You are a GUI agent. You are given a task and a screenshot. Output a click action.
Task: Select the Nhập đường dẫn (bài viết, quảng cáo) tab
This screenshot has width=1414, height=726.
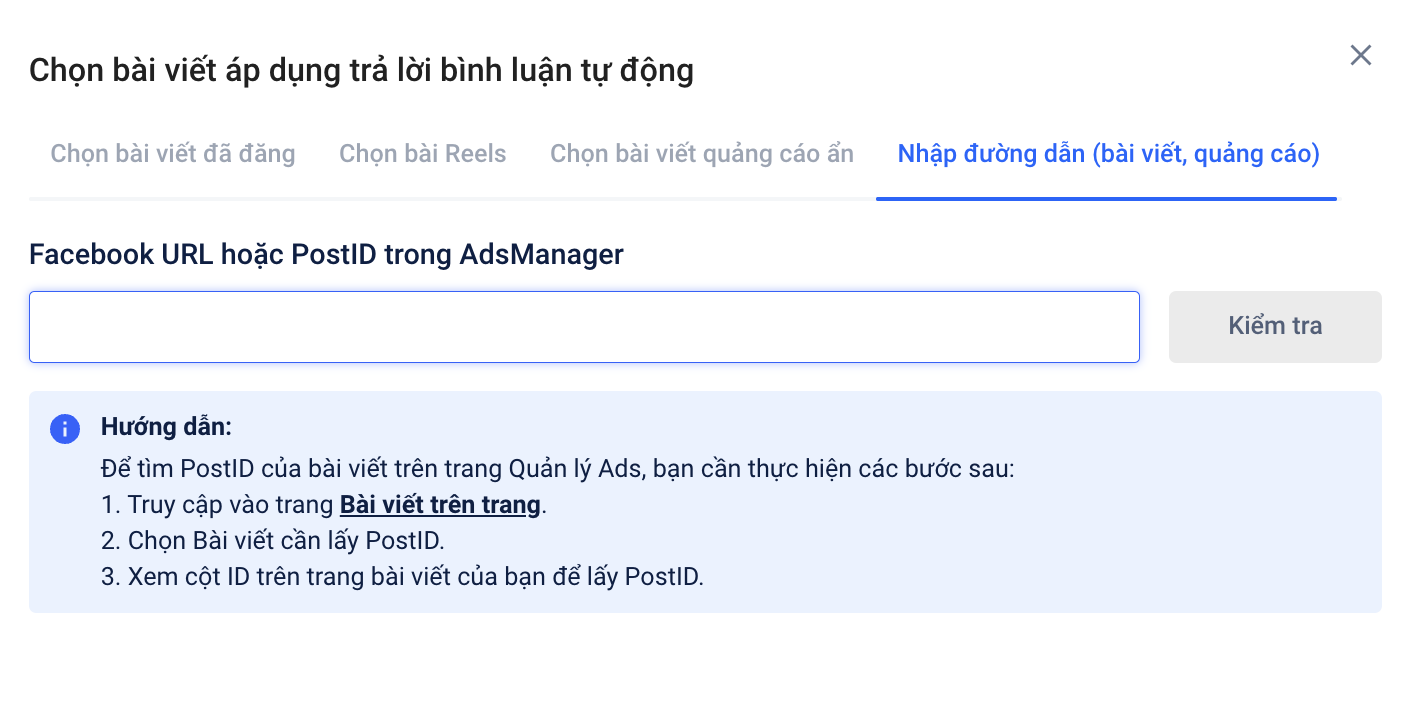[x=1108, y=154]
